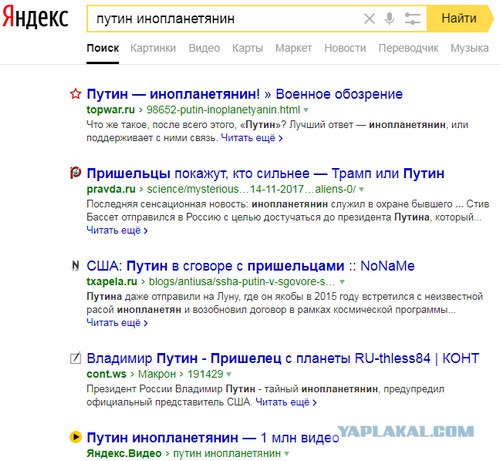
Task: Select the Поиск tab
Action: coord(103,48)
